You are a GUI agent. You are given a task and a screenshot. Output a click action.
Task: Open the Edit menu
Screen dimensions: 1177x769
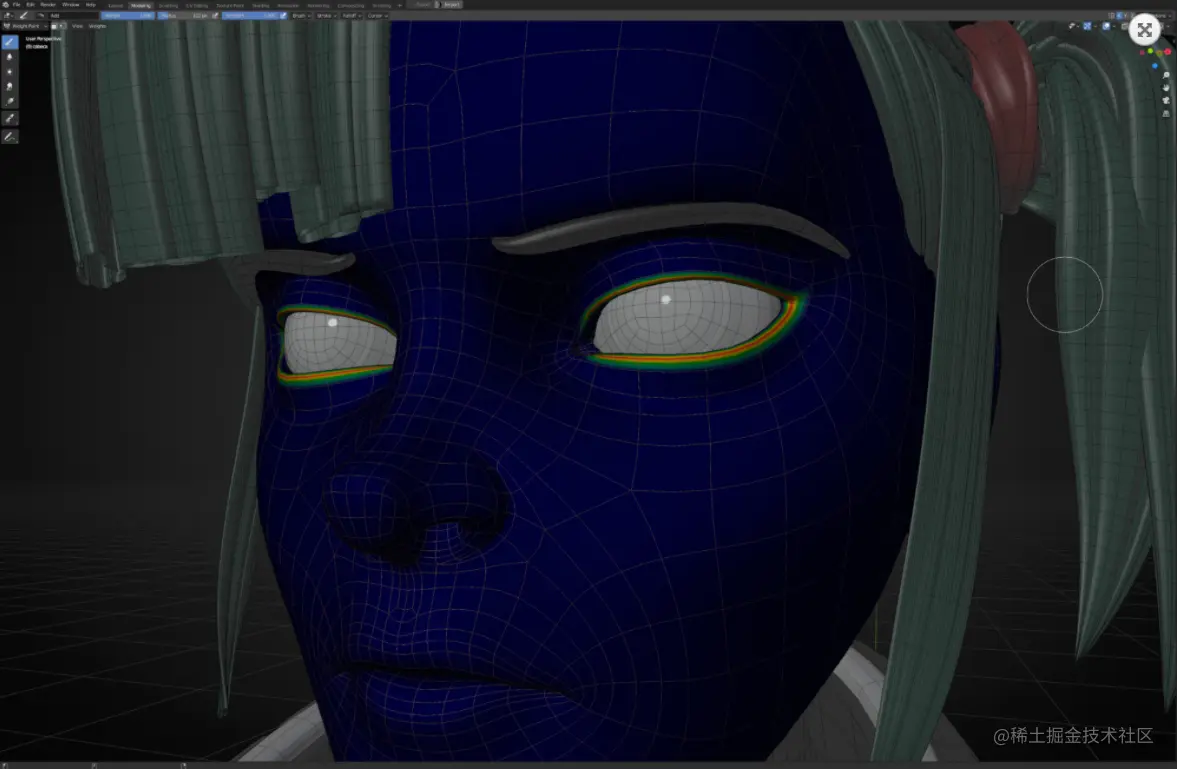click(31, 5)
